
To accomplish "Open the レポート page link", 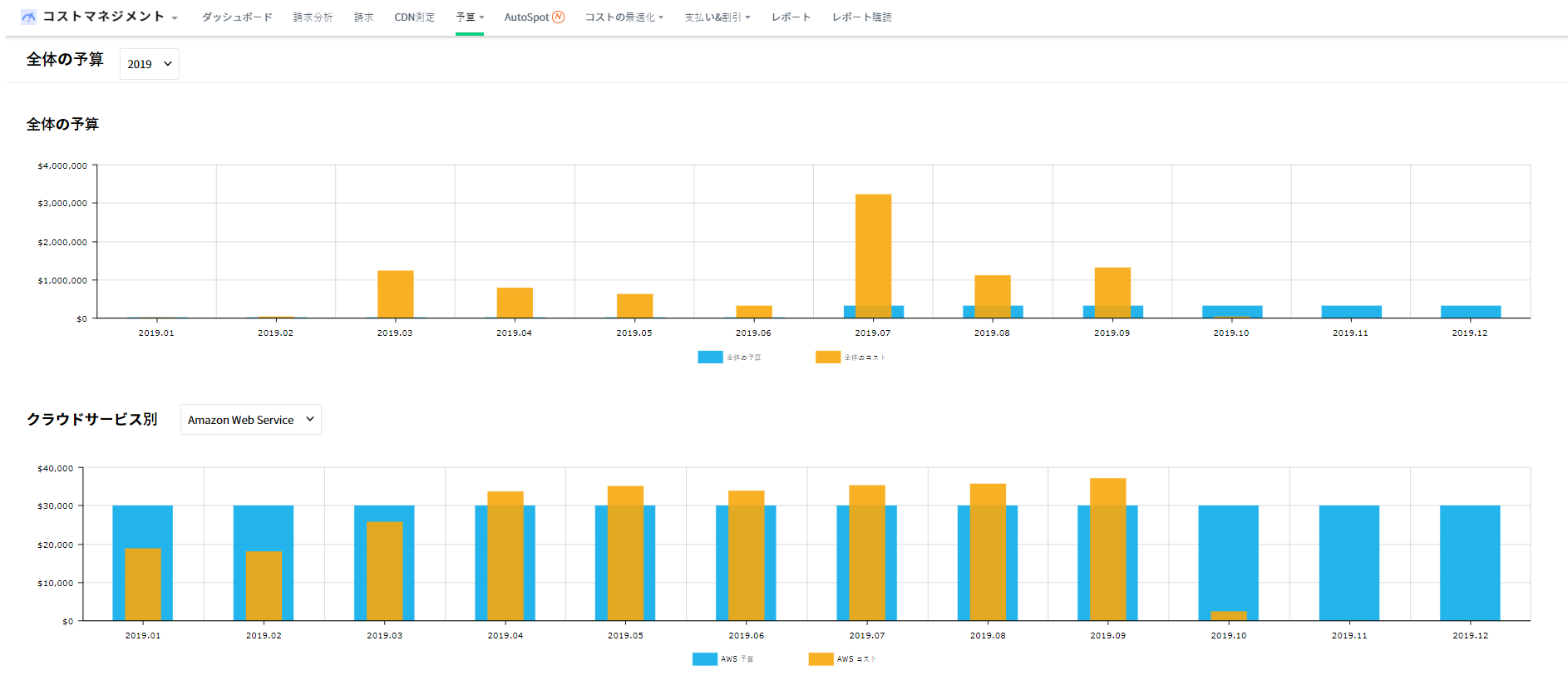I will (x=791, y=17).
